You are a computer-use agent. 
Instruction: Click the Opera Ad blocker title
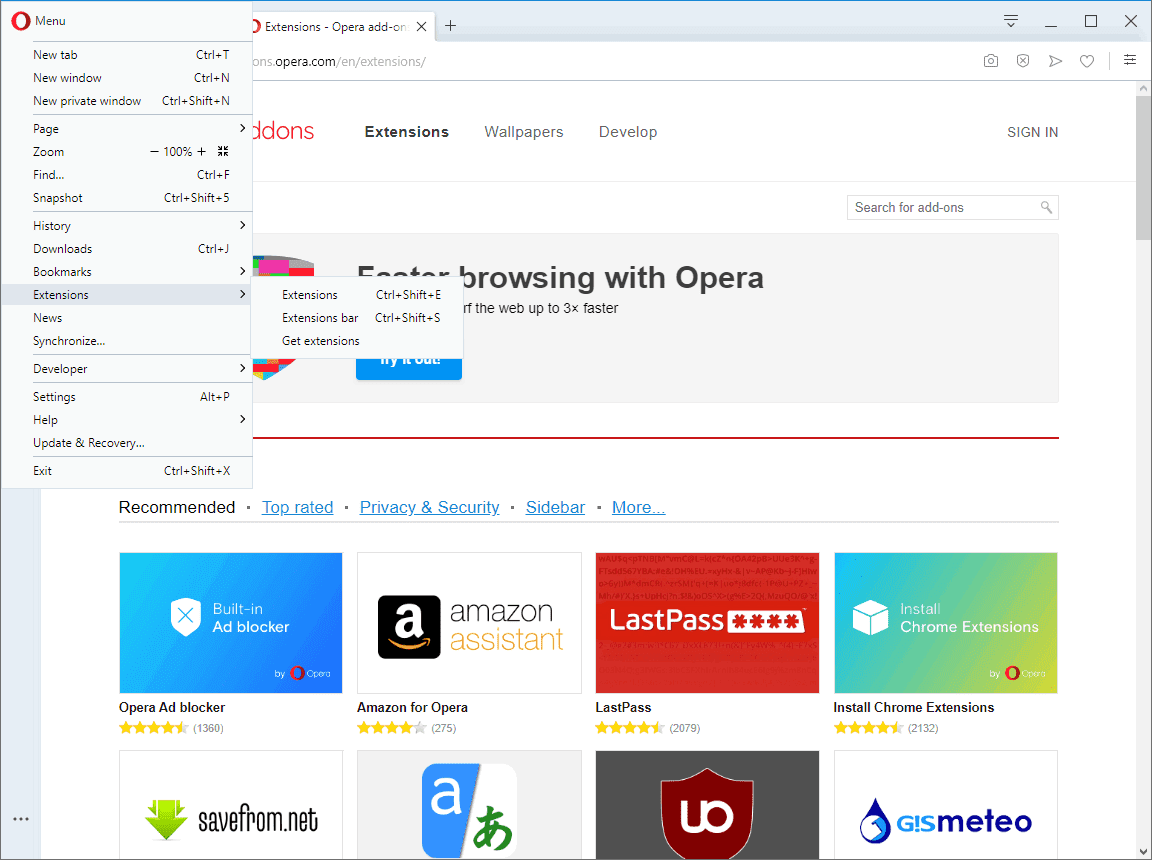pos(172,707)
